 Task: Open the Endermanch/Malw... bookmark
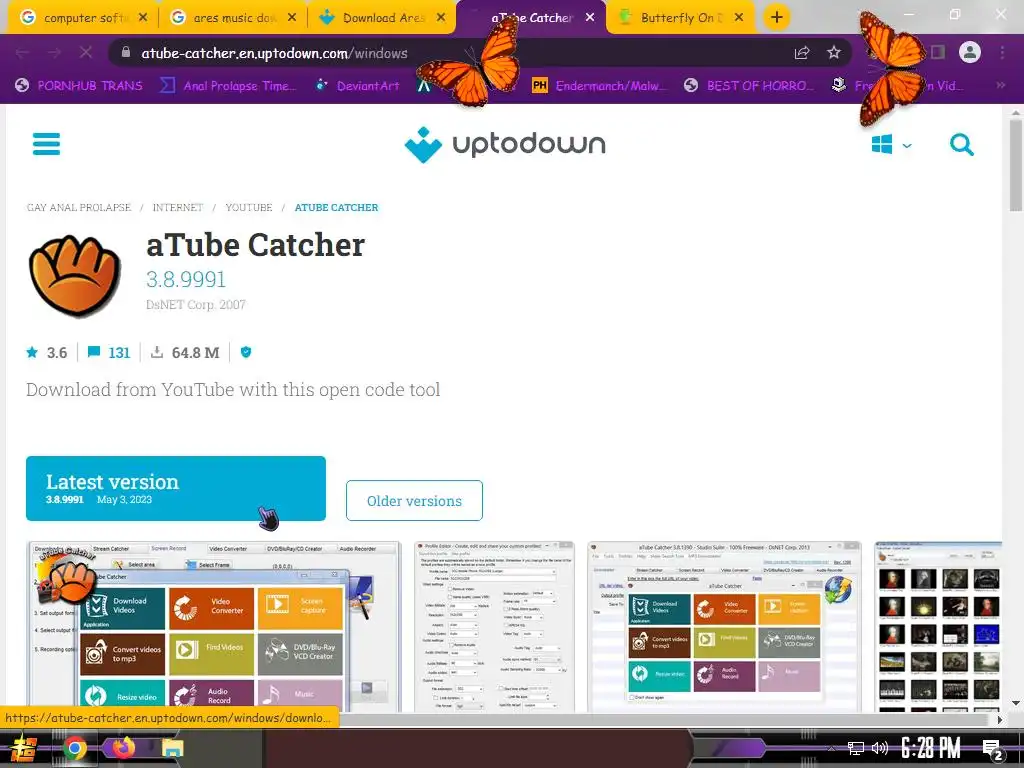coord(600,86)
